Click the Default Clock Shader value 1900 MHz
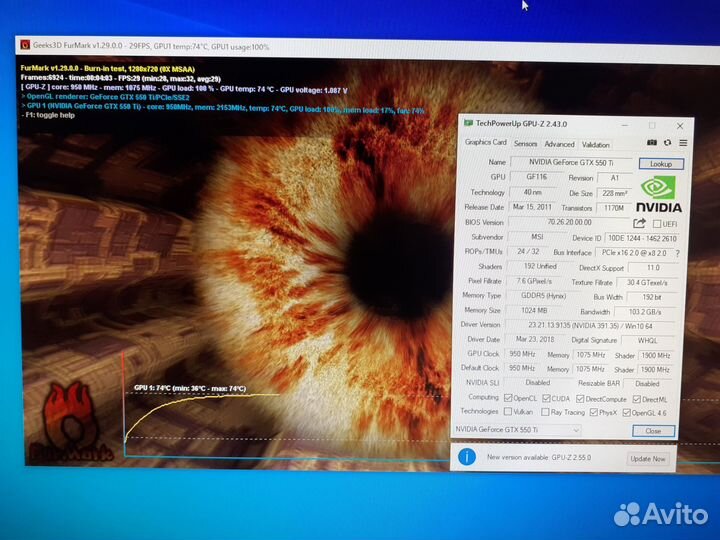The height and width of the screenshot is (540, 720). pyautogui.click(x=655, y=370)
